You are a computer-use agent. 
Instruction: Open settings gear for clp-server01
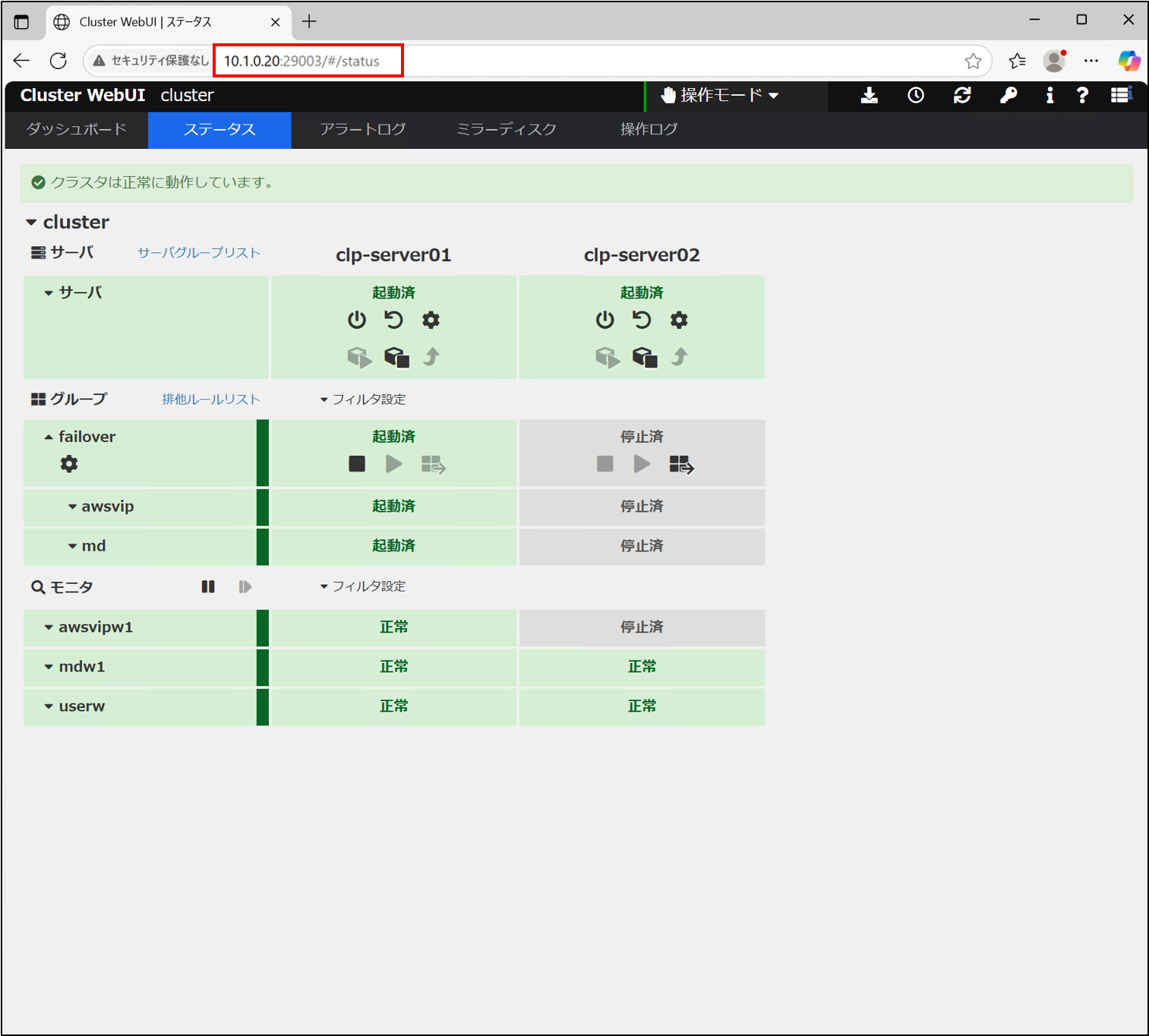click(x=431, y=320)
